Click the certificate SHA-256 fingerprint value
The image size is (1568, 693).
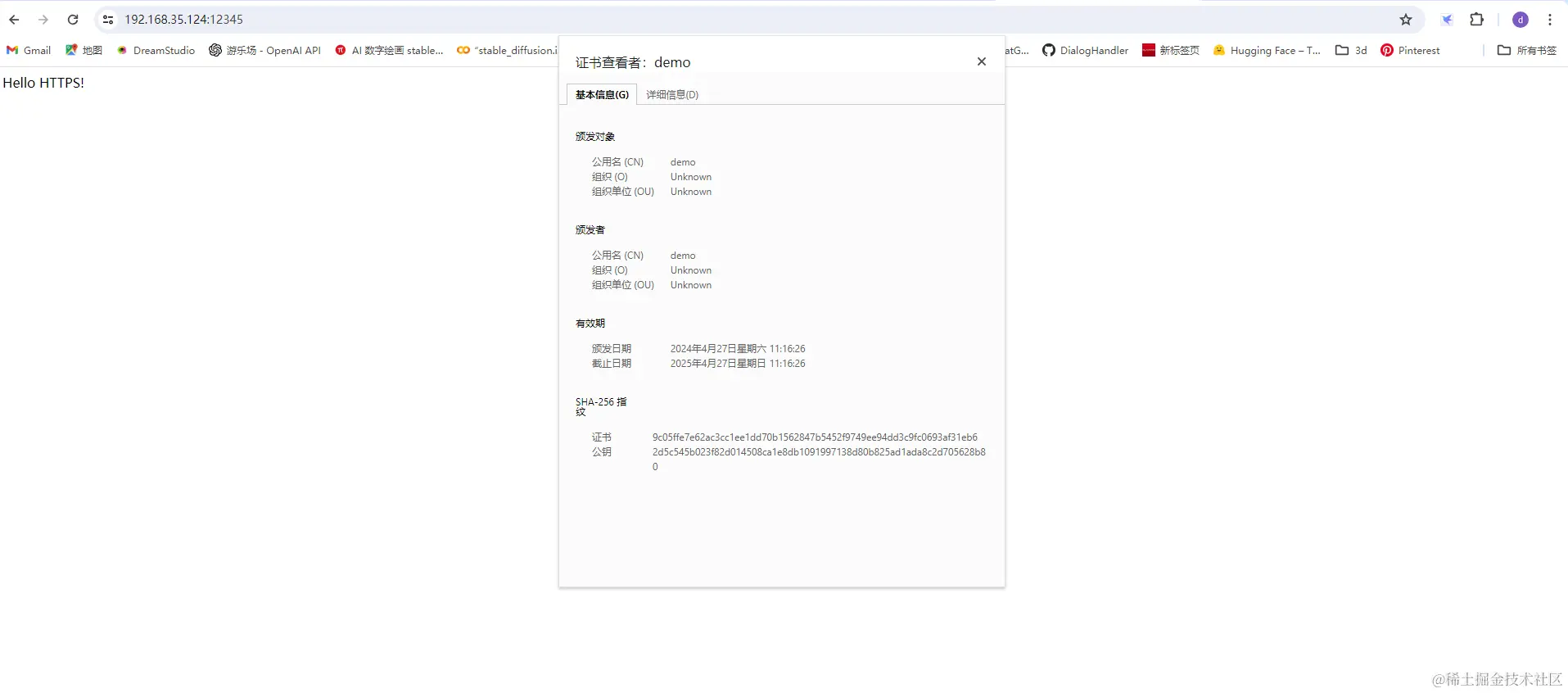(x=815, y=437)
